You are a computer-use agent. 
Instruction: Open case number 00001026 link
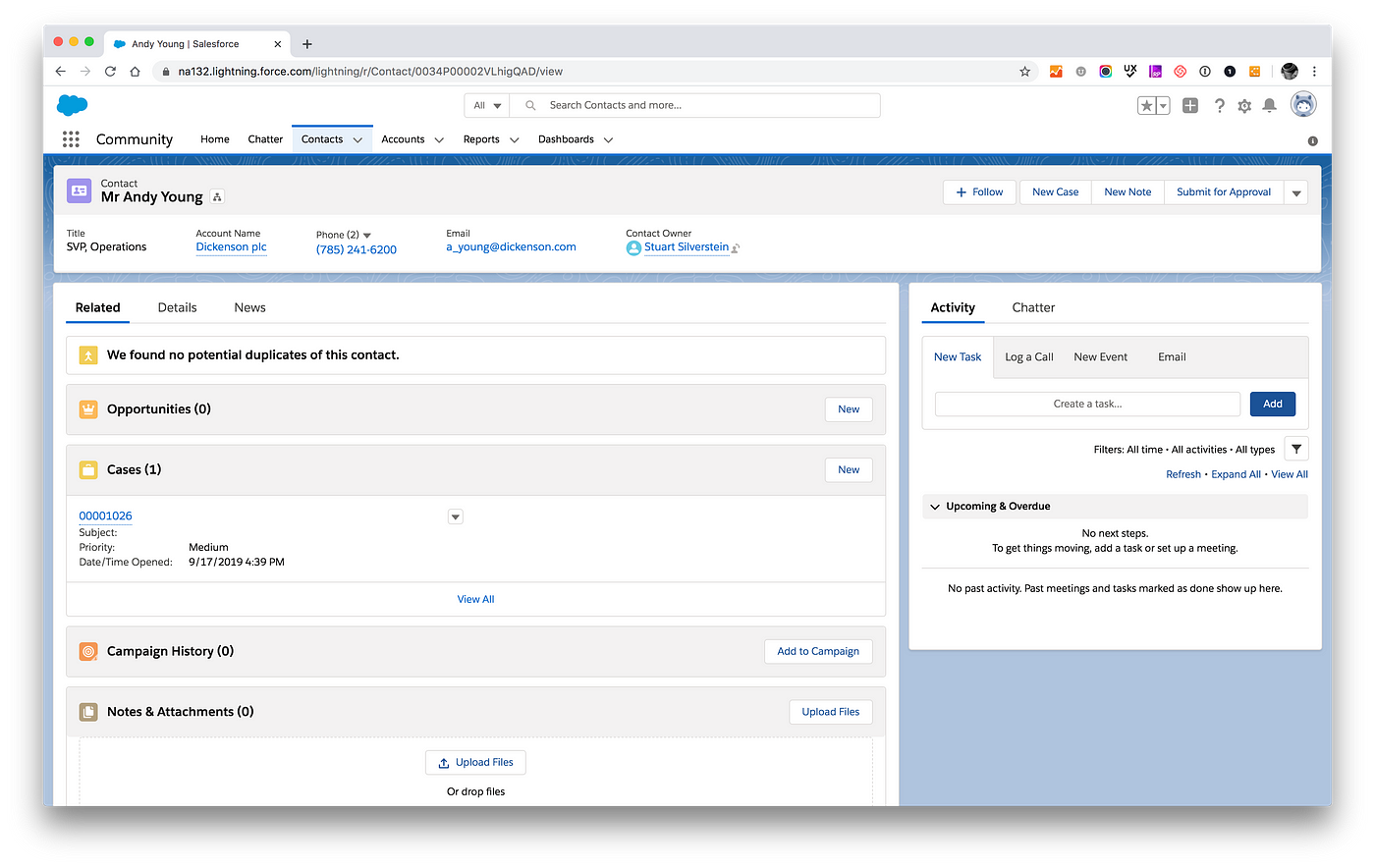105,516
